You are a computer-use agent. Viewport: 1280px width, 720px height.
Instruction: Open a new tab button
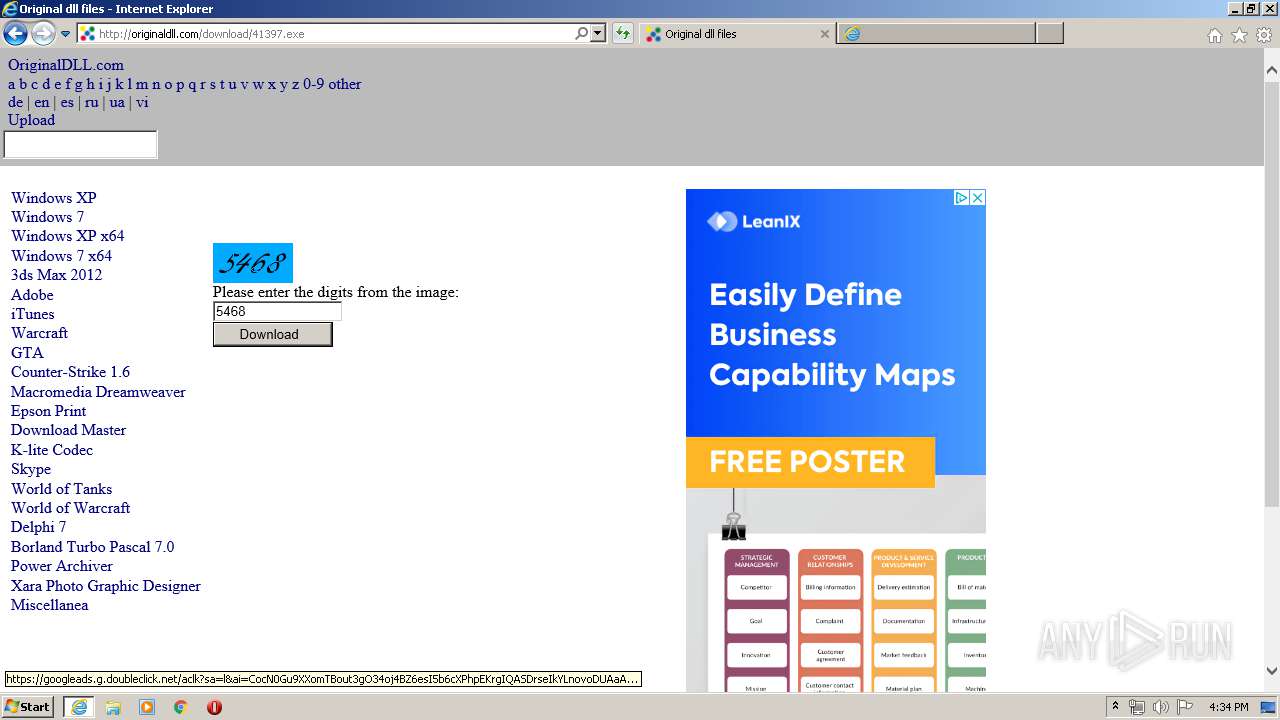click(1049, 34)
